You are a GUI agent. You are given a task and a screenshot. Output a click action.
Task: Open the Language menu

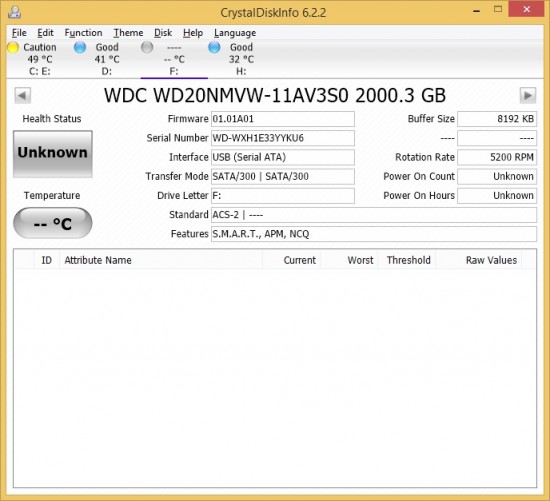point(235,33)
